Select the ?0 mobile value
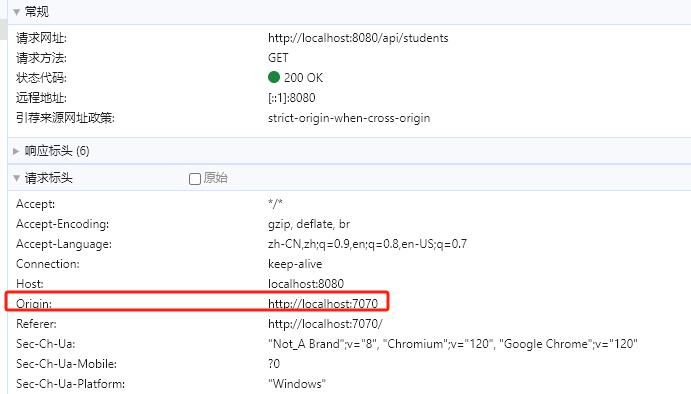The width and height of the screenshot is (691, 394). (274, 364)
